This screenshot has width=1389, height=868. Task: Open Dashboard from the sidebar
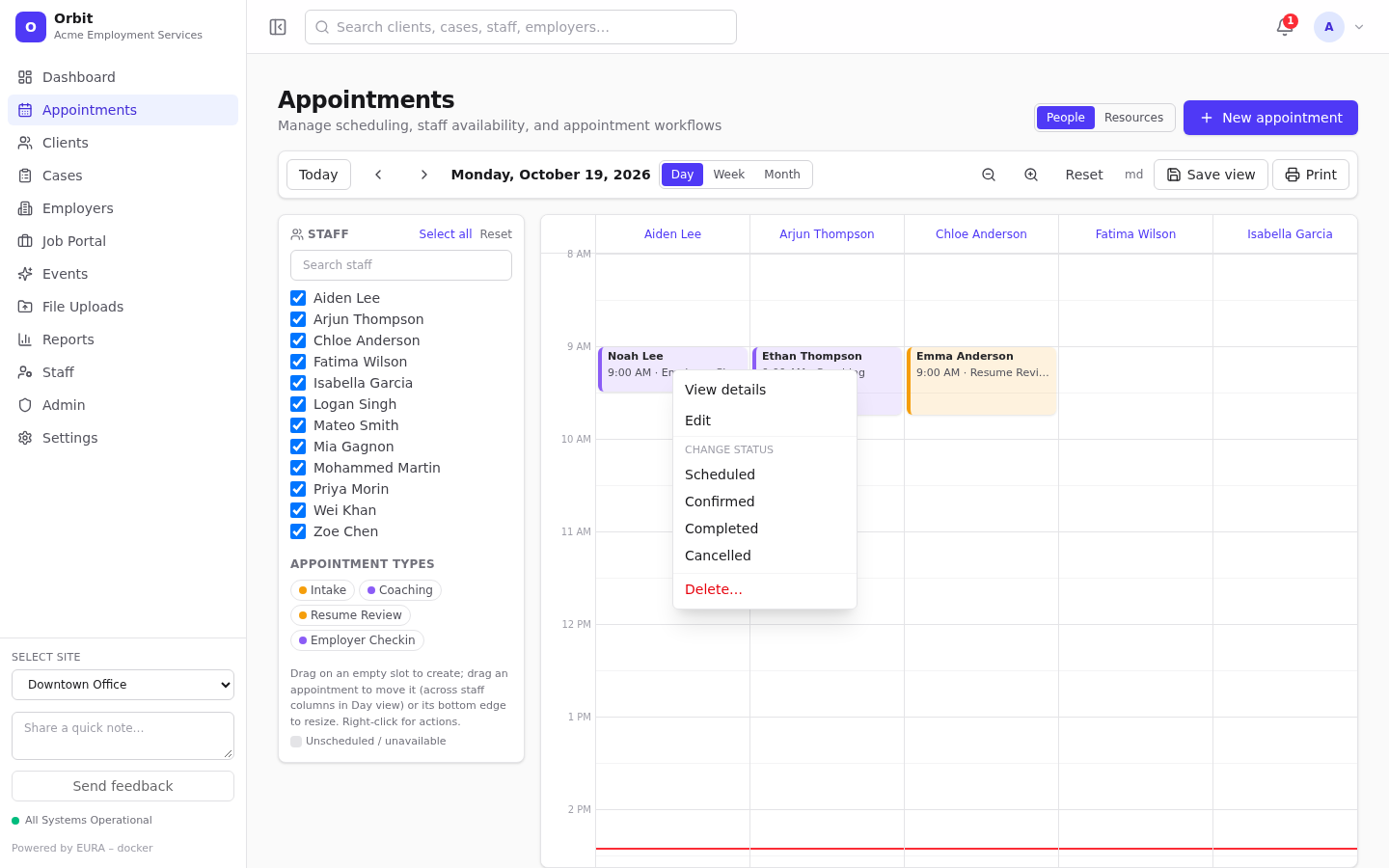coord(123,77)
